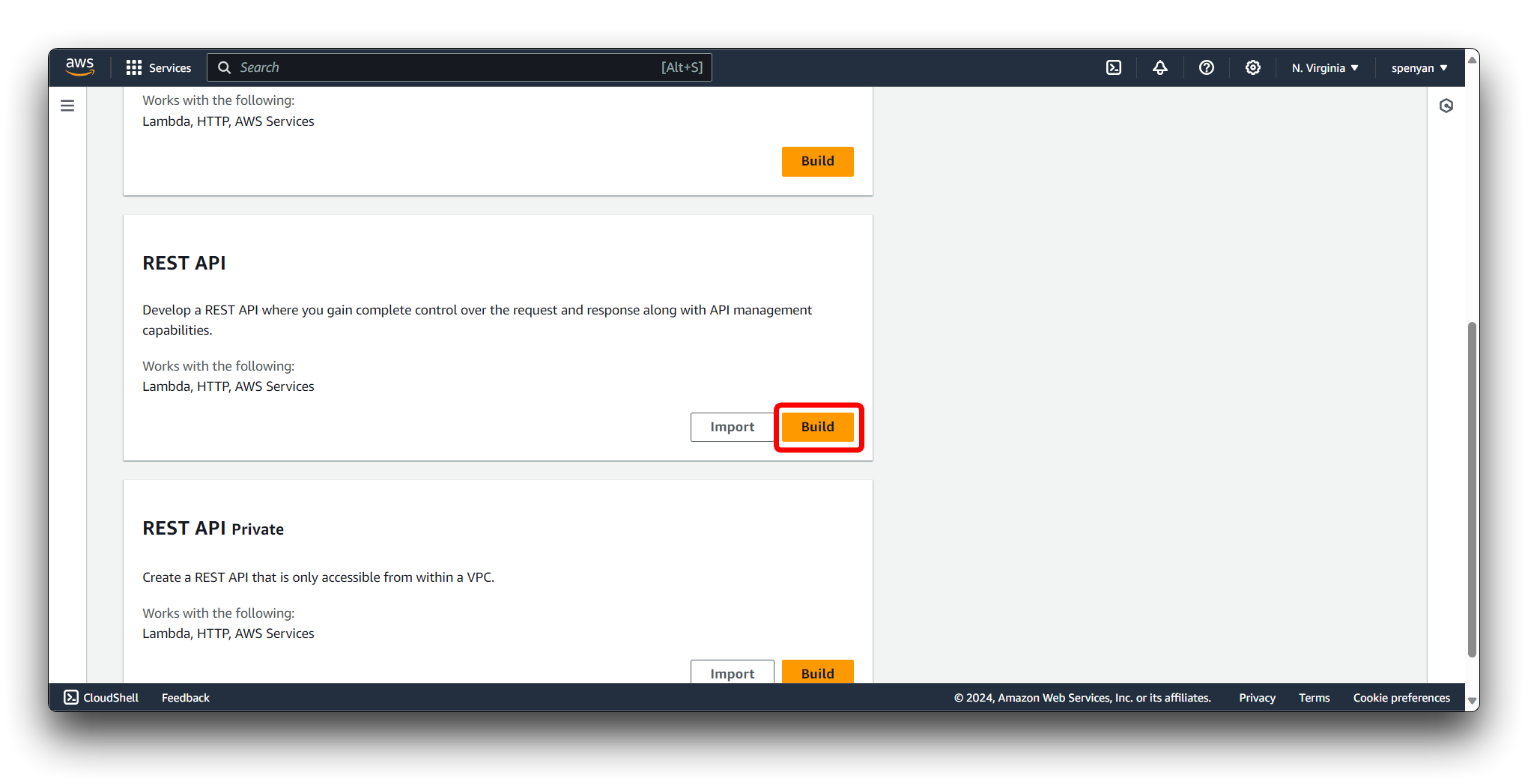The height and width of the screenshot is (784, 1528).
Task: Click Import for REST API Private
Action: pos(733,672)
